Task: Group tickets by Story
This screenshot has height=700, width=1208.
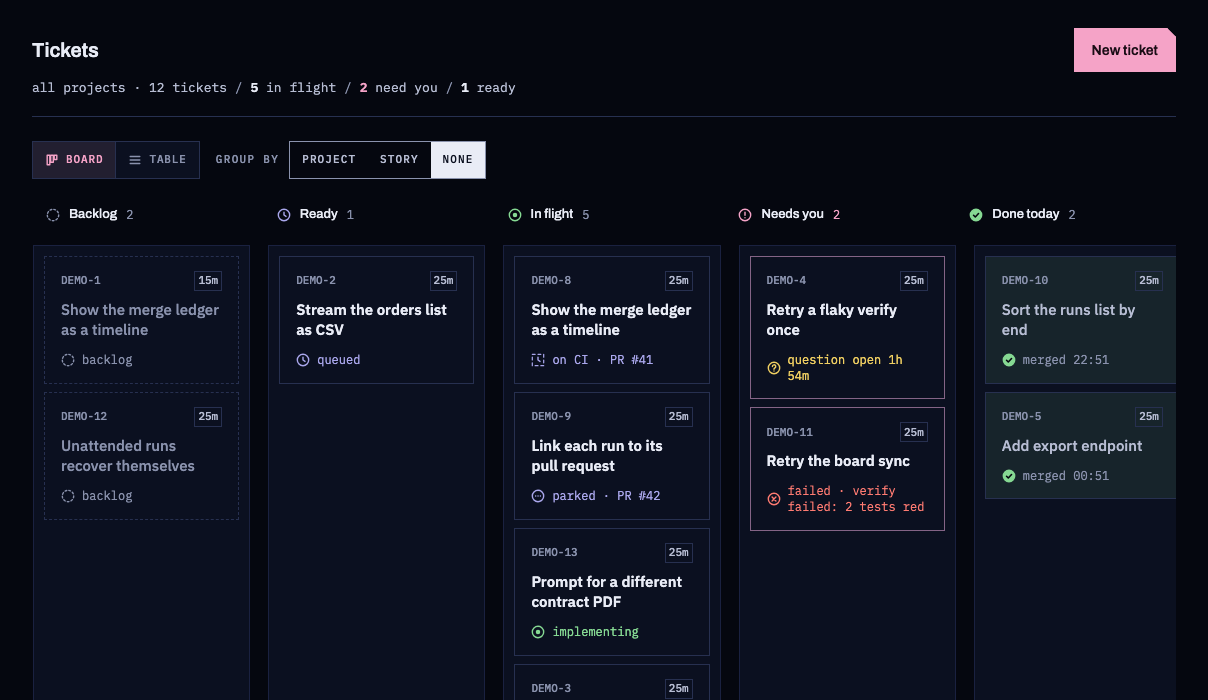Action: click(399, 160)
